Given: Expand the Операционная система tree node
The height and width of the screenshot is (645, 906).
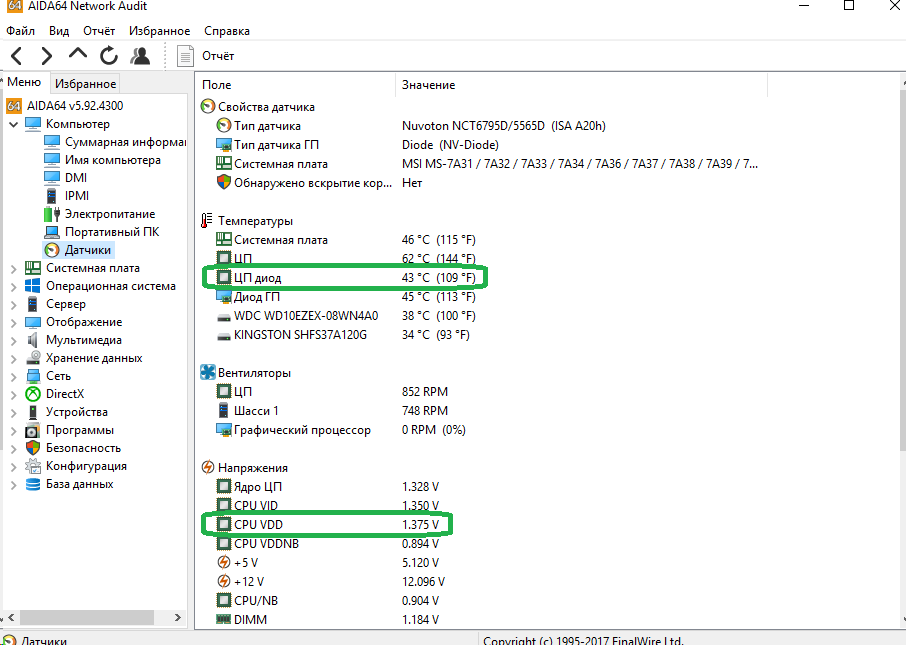Looking at the screenshot, I should pyautogui.click(x=13, y=287).
